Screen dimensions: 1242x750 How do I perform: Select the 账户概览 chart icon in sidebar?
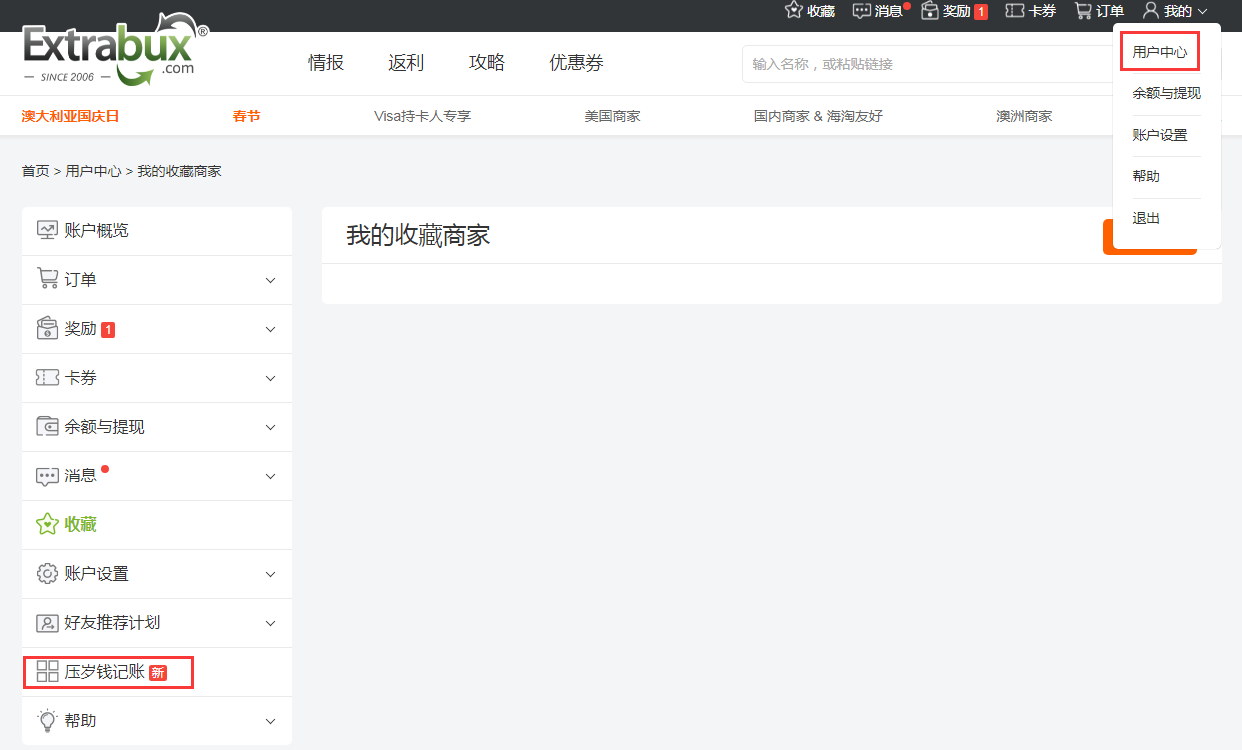tap(47, 230)
